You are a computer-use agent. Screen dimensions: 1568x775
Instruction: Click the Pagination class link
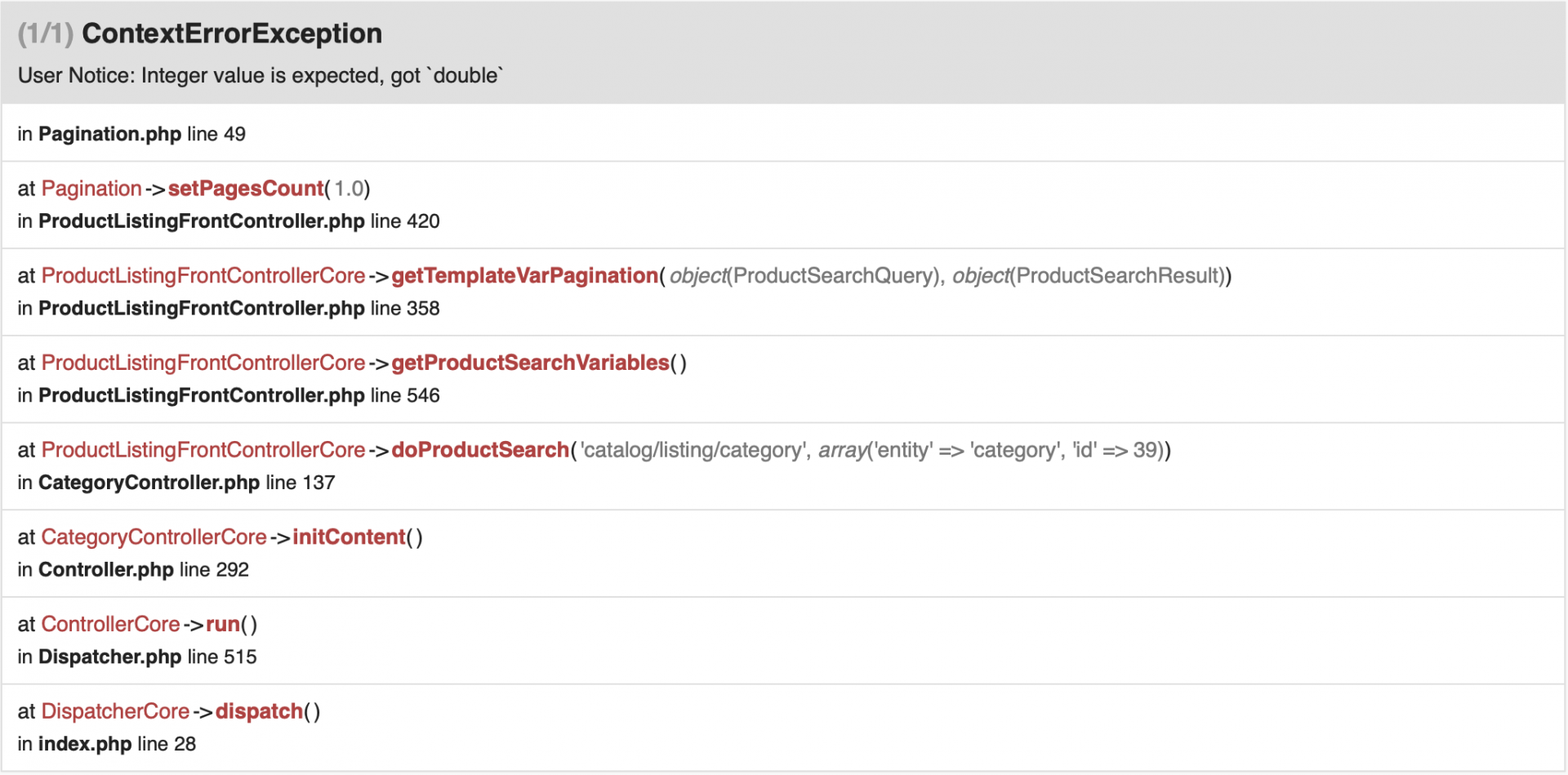[x=91, y=189]
